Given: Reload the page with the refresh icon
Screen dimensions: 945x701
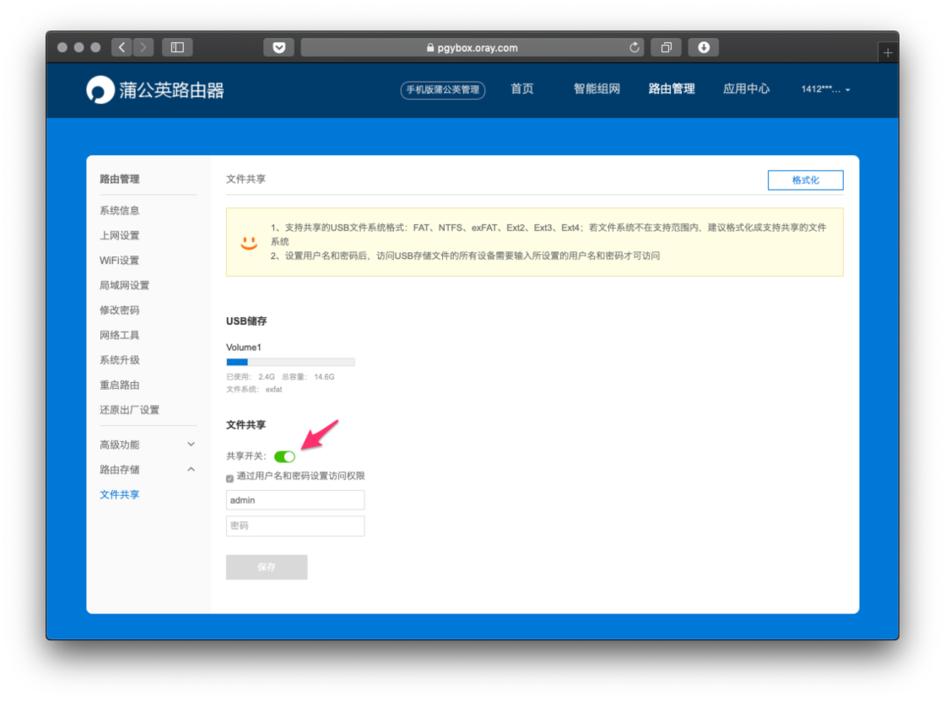Looking at the screenshot, I should point(634,47).
